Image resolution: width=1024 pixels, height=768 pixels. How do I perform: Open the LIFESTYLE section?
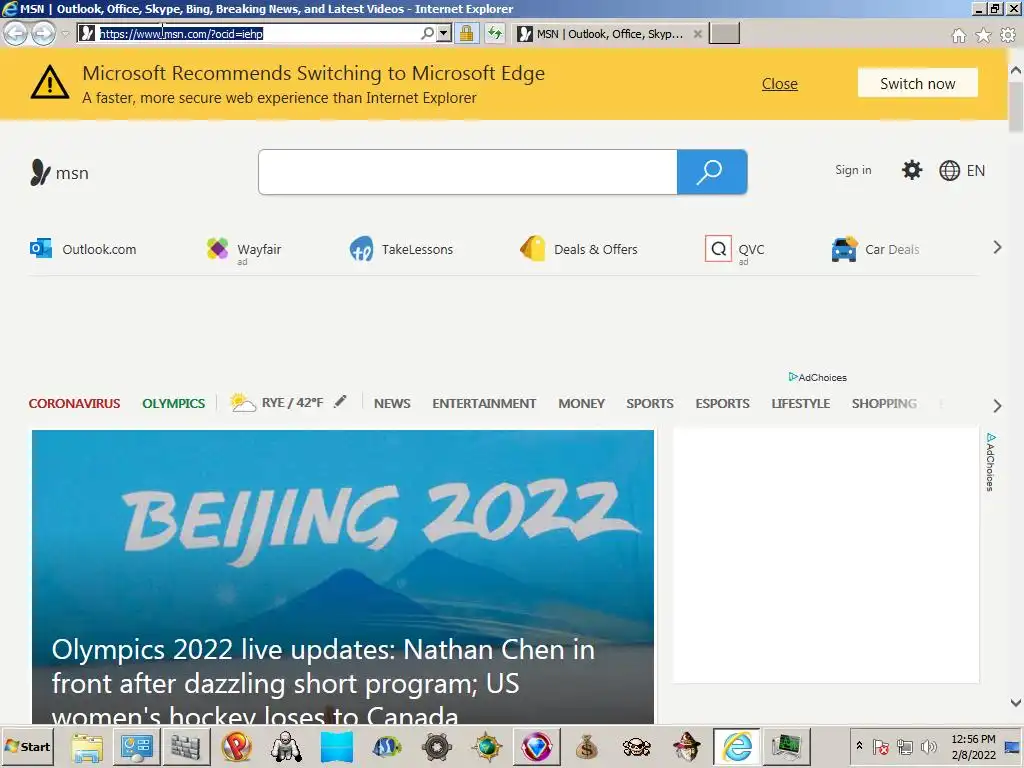pos(801,404)
